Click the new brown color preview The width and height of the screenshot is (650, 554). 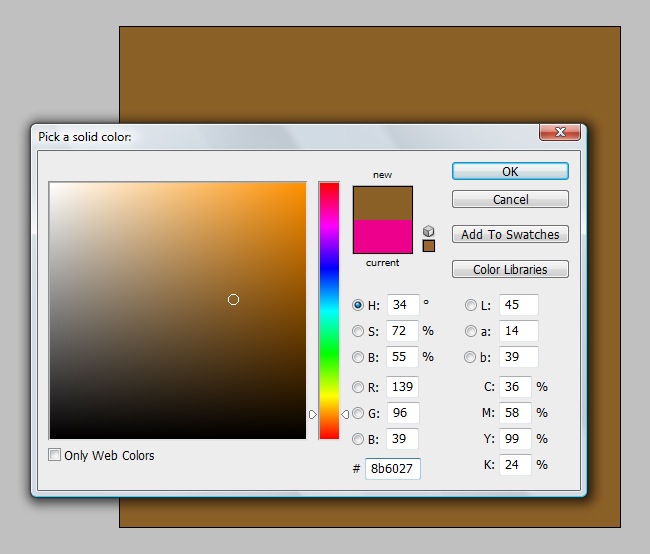click(382, 203)
